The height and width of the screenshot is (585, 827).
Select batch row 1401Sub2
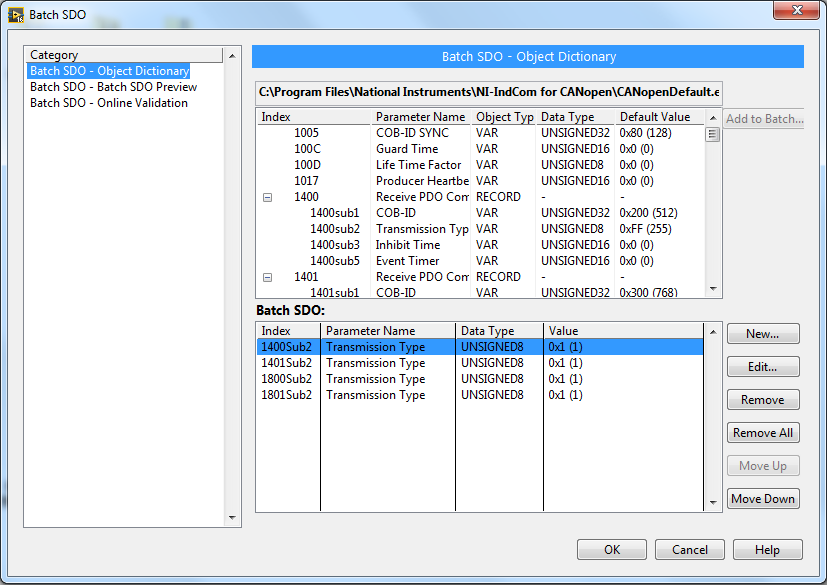tap(480, 363)
